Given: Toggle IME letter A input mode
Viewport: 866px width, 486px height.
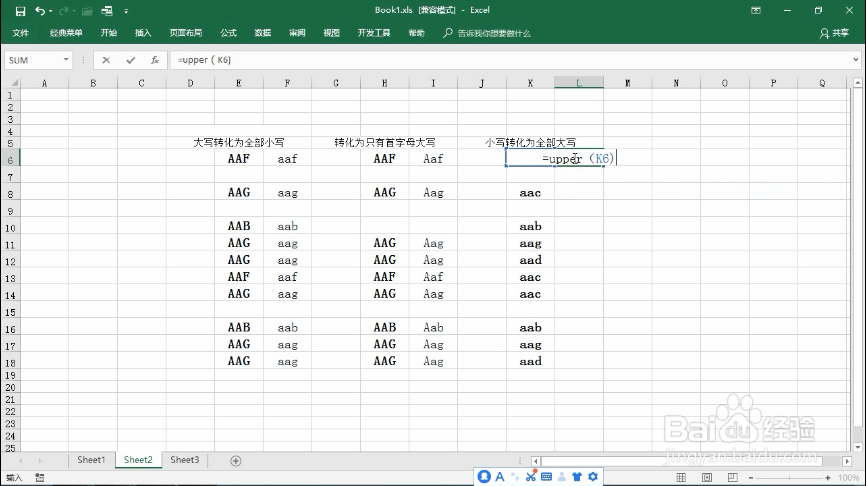Looking at the screenshot, I should (500, 477).
